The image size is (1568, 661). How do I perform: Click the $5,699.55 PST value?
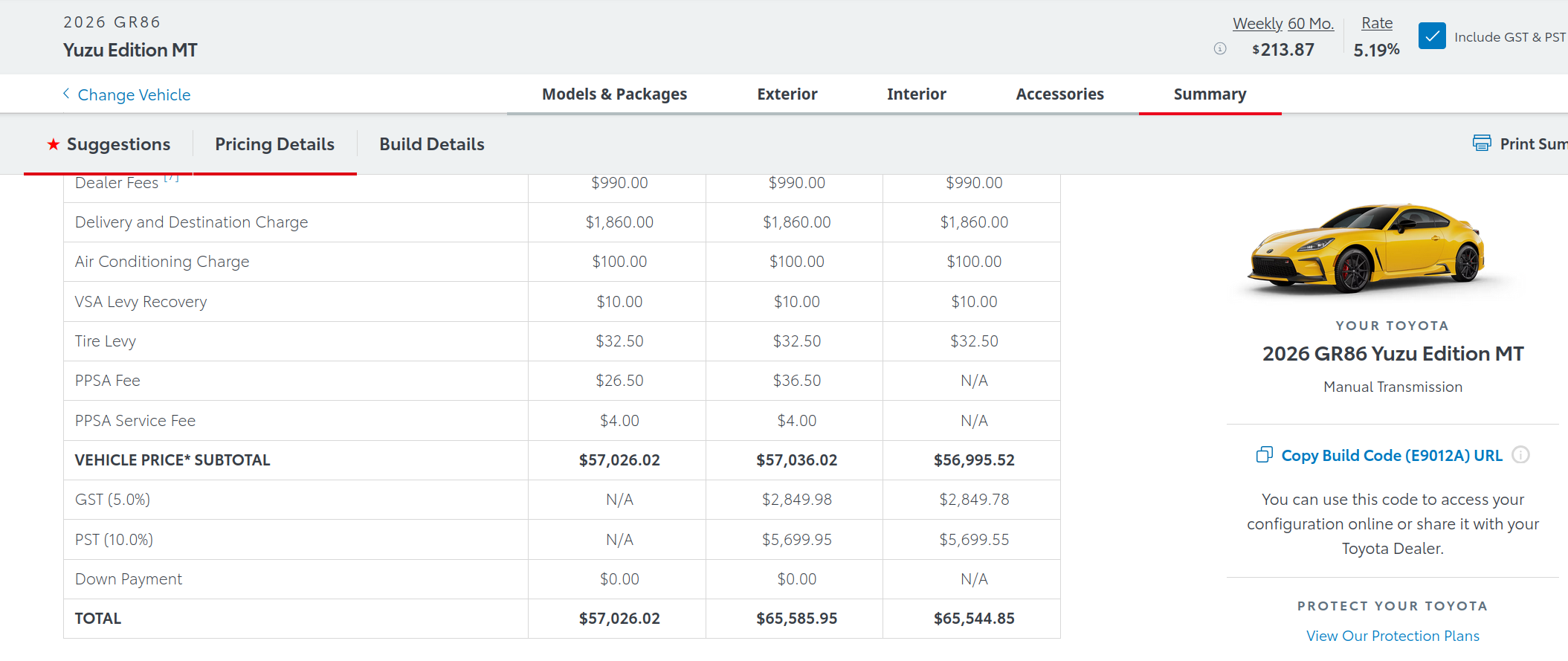(974, 540)
